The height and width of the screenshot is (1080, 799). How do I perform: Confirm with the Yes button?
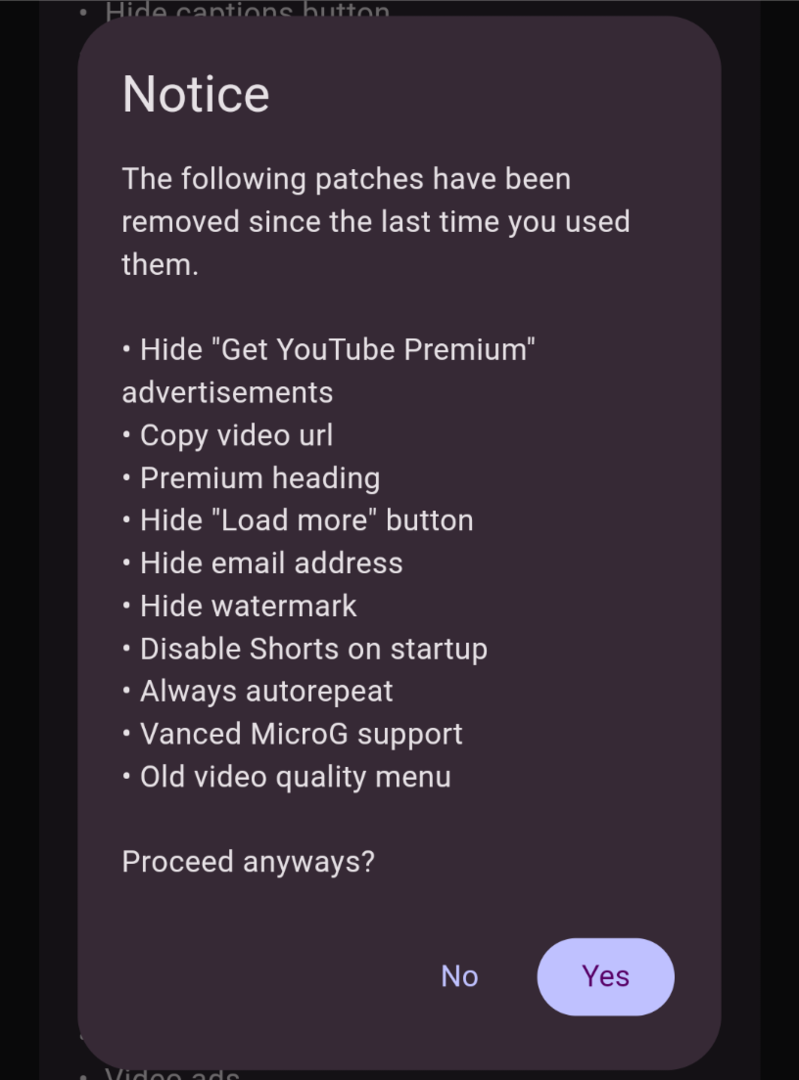click(605, 976)
